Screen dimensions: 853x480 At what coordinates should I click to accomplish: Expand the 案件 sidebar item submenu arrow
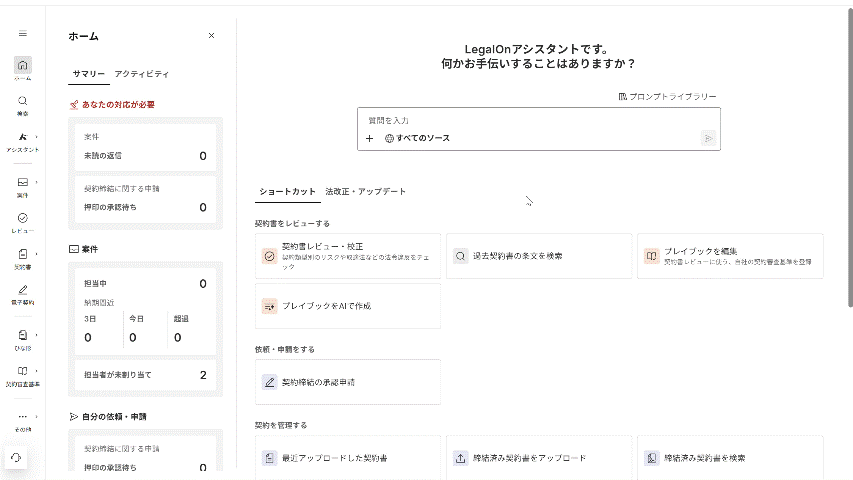coord(37,182)
